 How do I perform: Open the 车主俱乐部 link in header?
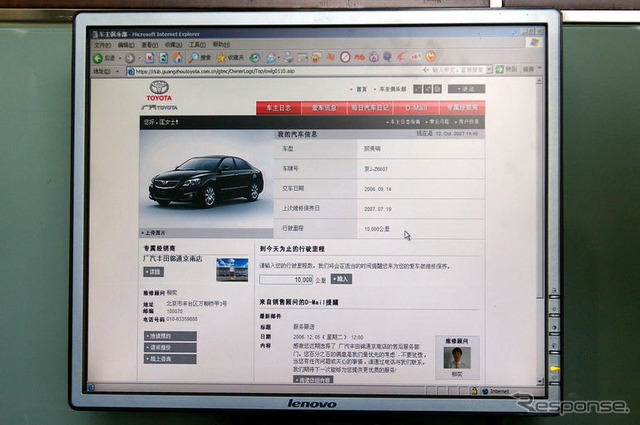[x=393, y=89]
